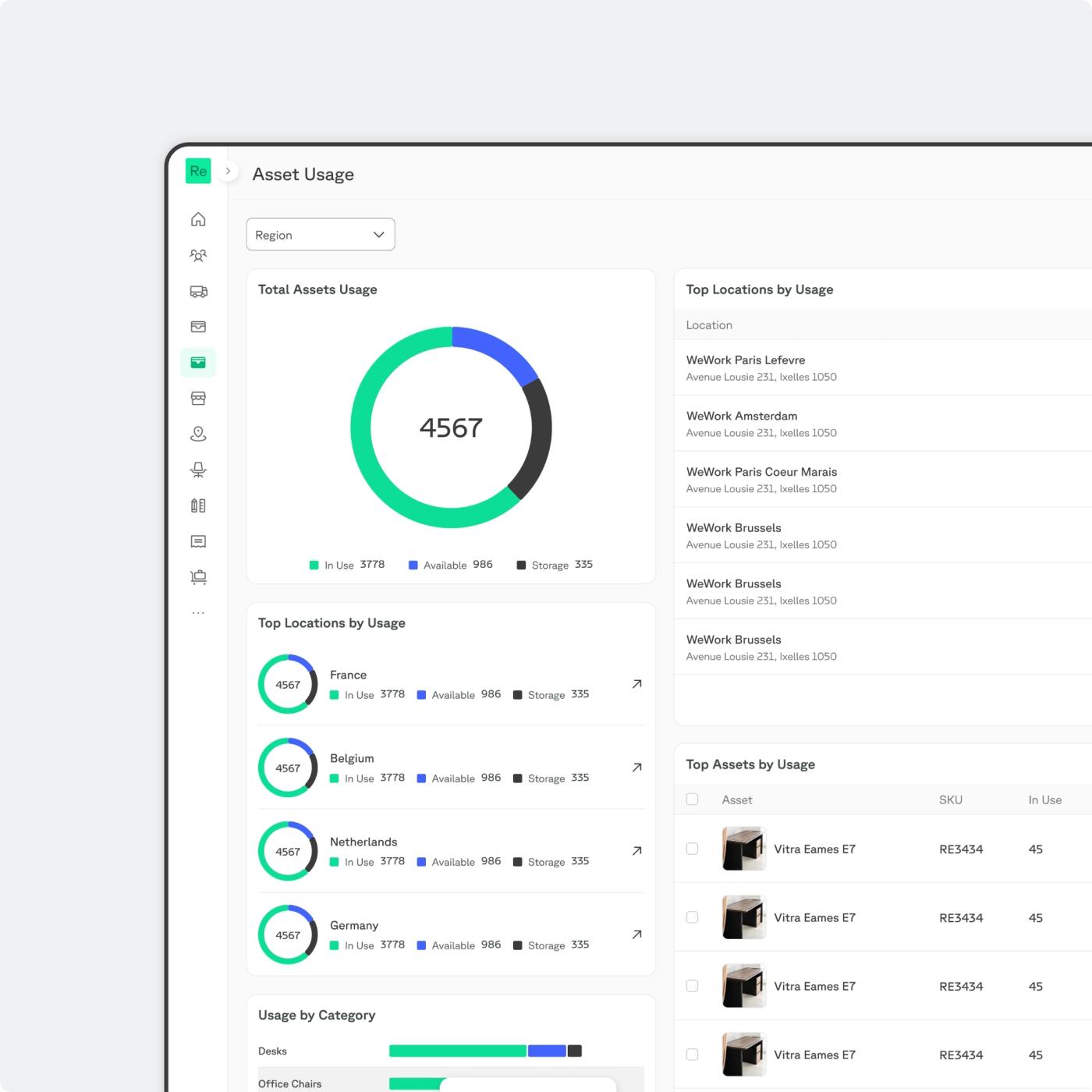Open the Region dropdown
Screen dimensions: 1092x1092
(x=321, y=235)
